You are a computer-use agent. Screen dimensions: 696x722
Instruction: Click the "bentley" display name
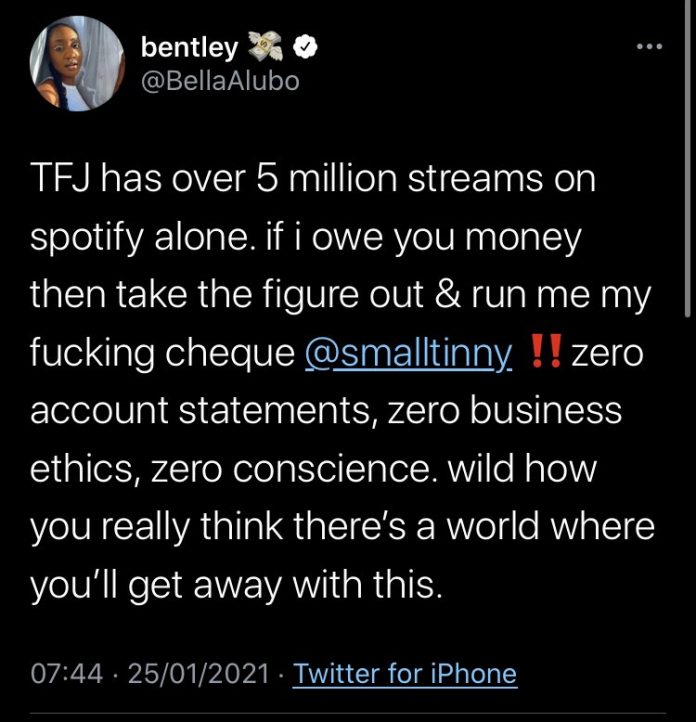point(189,47)
